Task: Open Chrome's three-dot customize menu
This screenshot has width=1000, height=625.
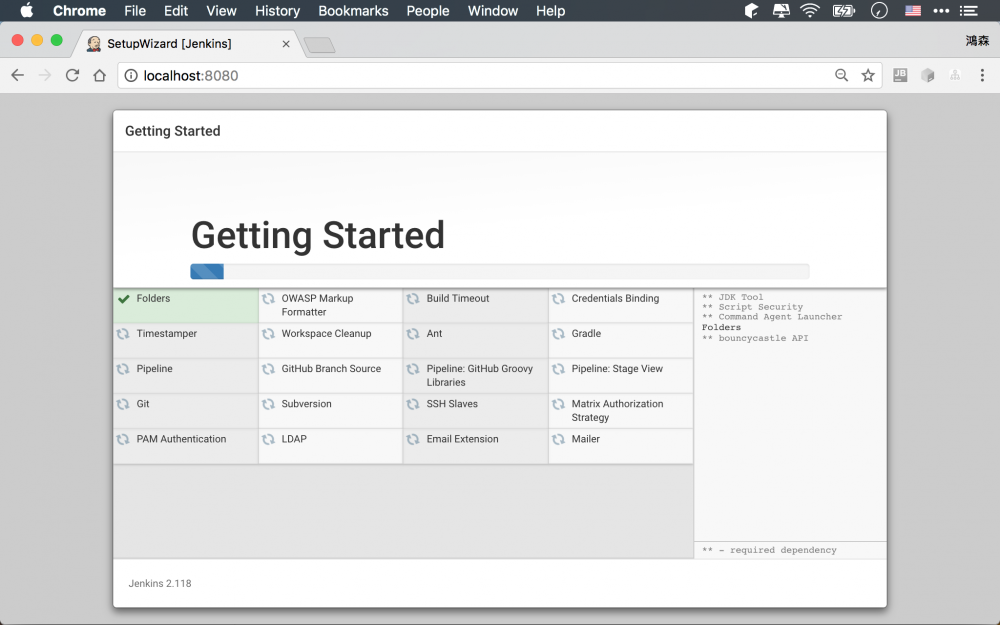Action: (x=983, y=75)
